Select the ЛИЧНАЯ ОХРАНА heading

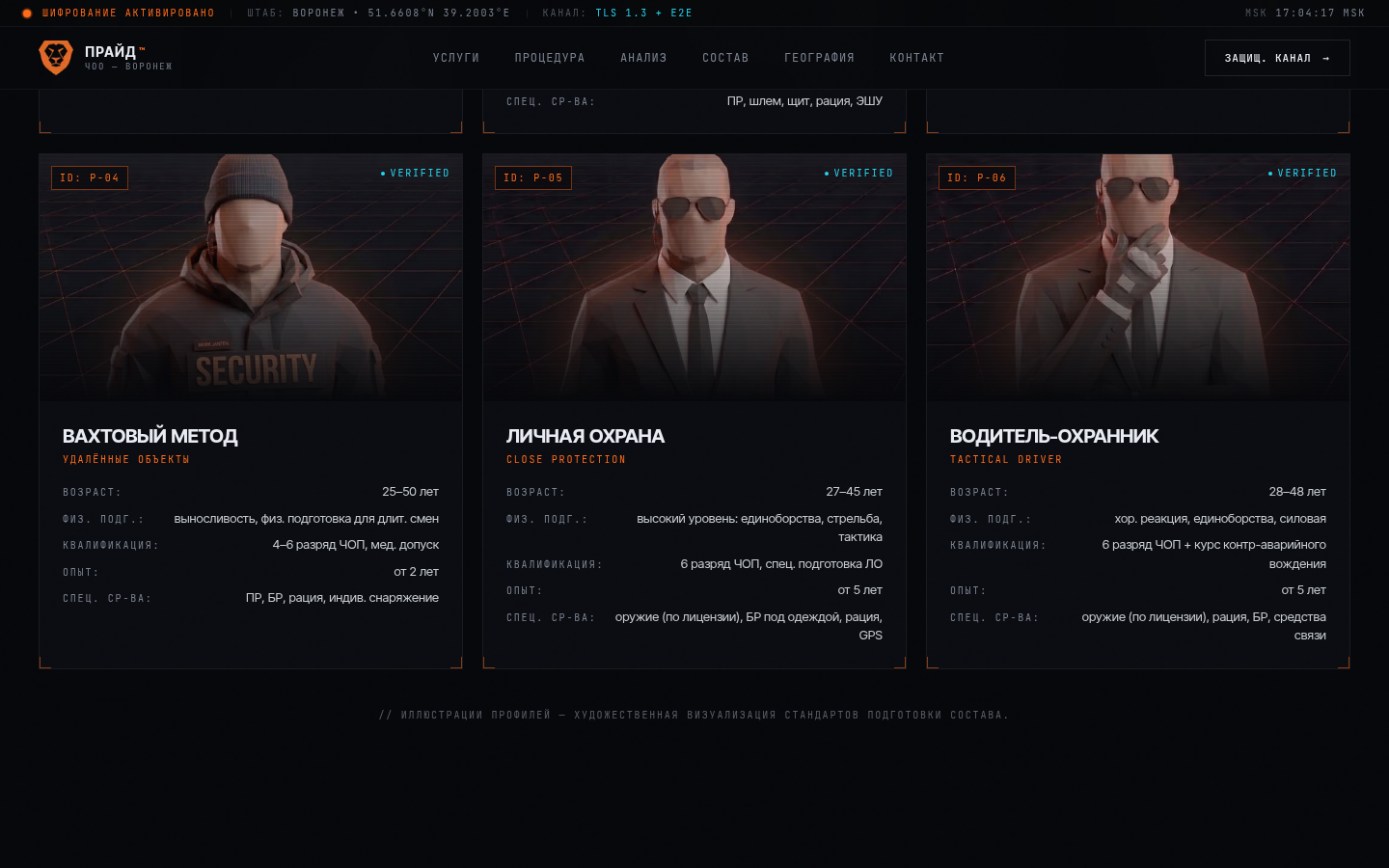[586, 436]
